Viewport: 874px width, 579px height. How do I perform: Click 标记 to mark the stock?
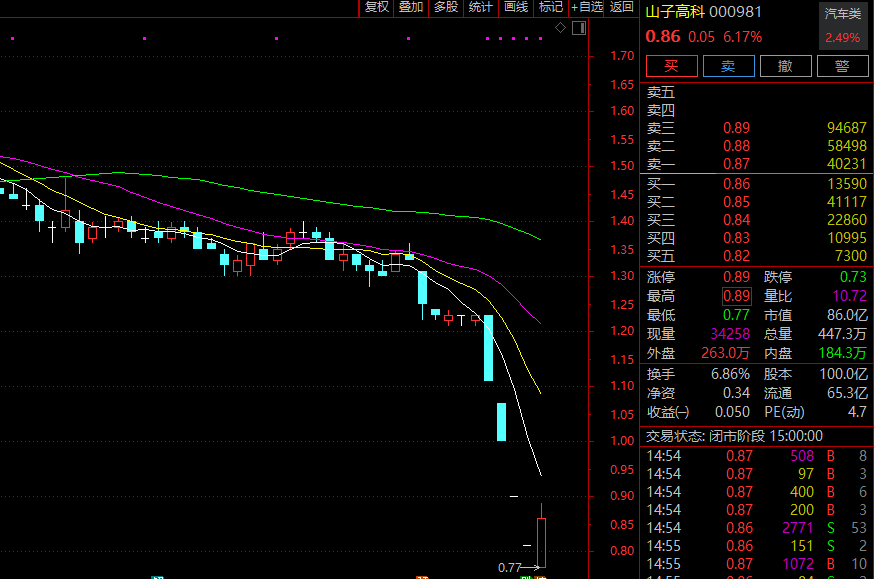tap(551, 7)
